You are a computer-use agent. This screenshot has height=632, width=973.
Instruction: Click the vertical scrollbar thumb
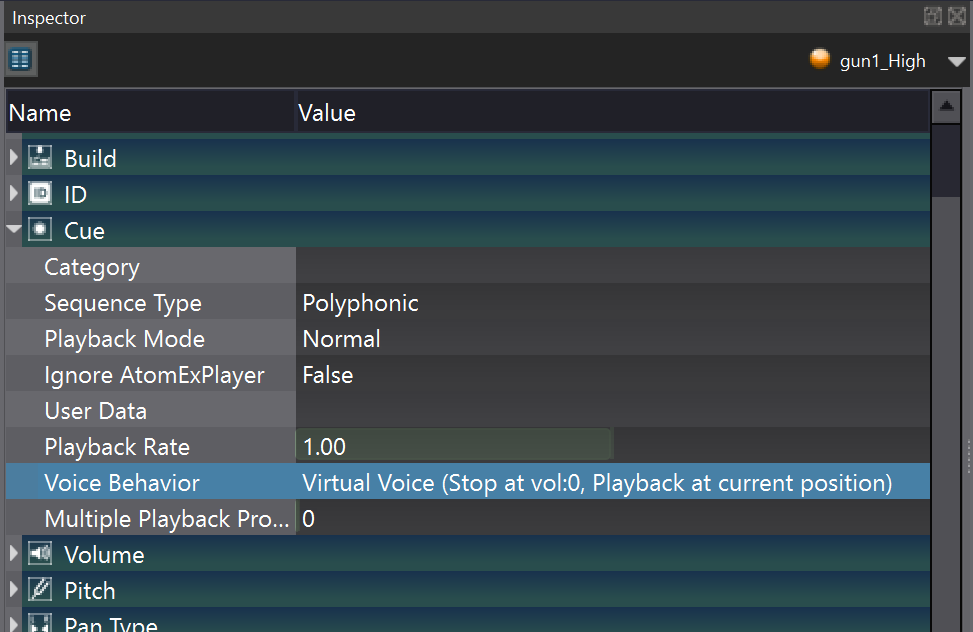click(x=946, y=160)
